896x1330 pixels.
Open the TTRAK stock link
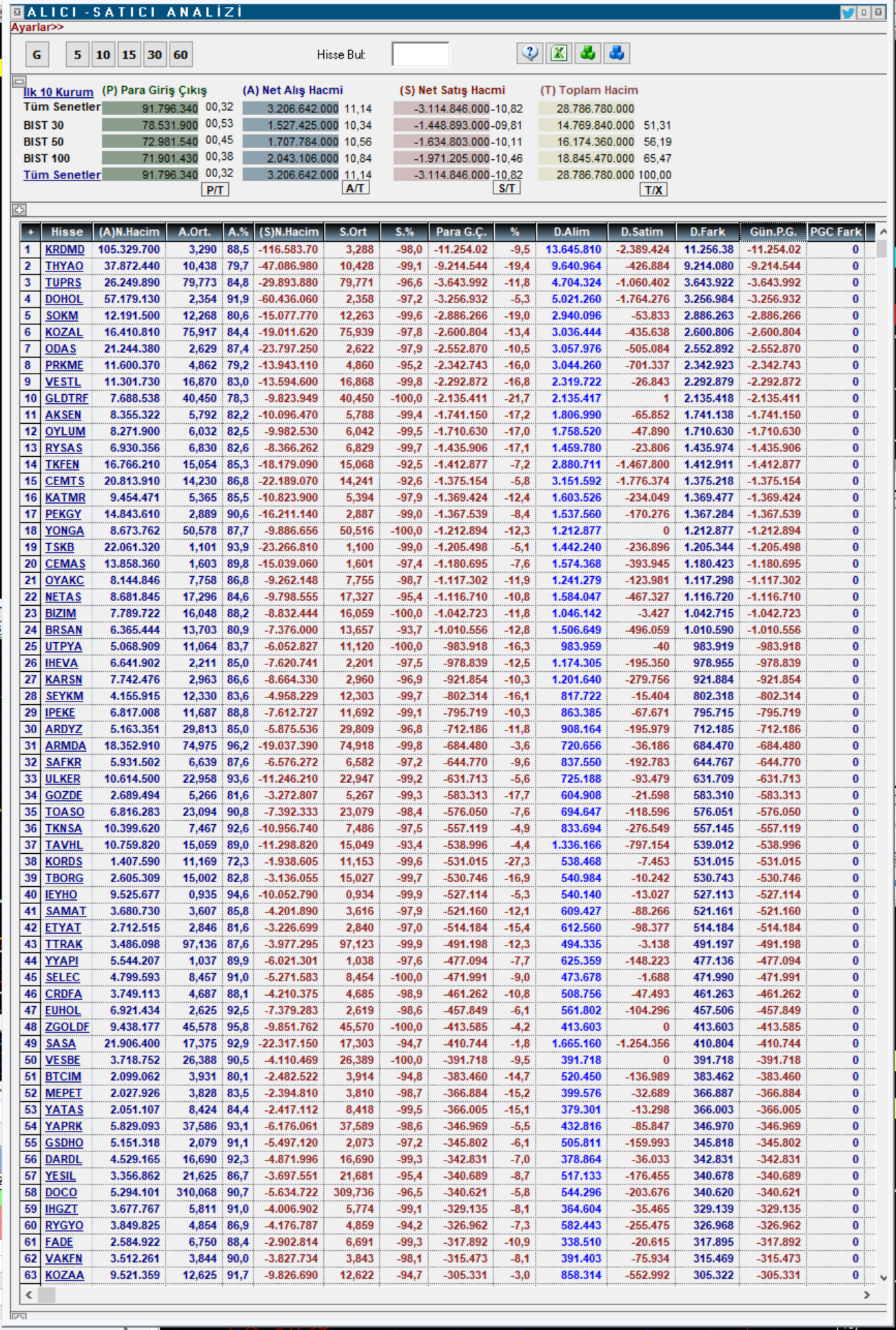[x=63, y=944]
